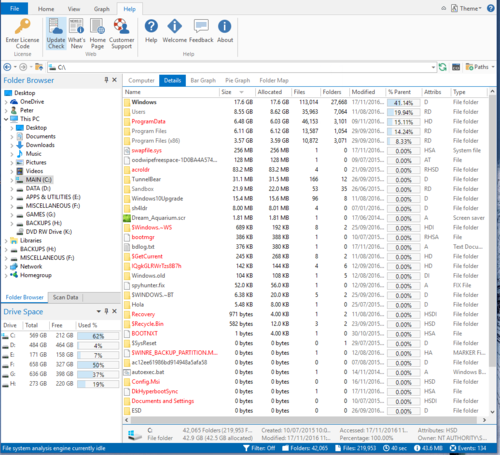Open the Bar Graph tab
The height and width of the screenshot is (455, 500).
203,80
